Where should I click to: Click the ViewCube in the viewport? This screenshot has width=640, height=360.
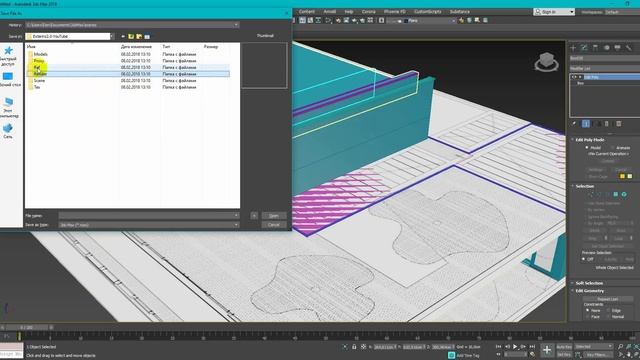(546, 62)
